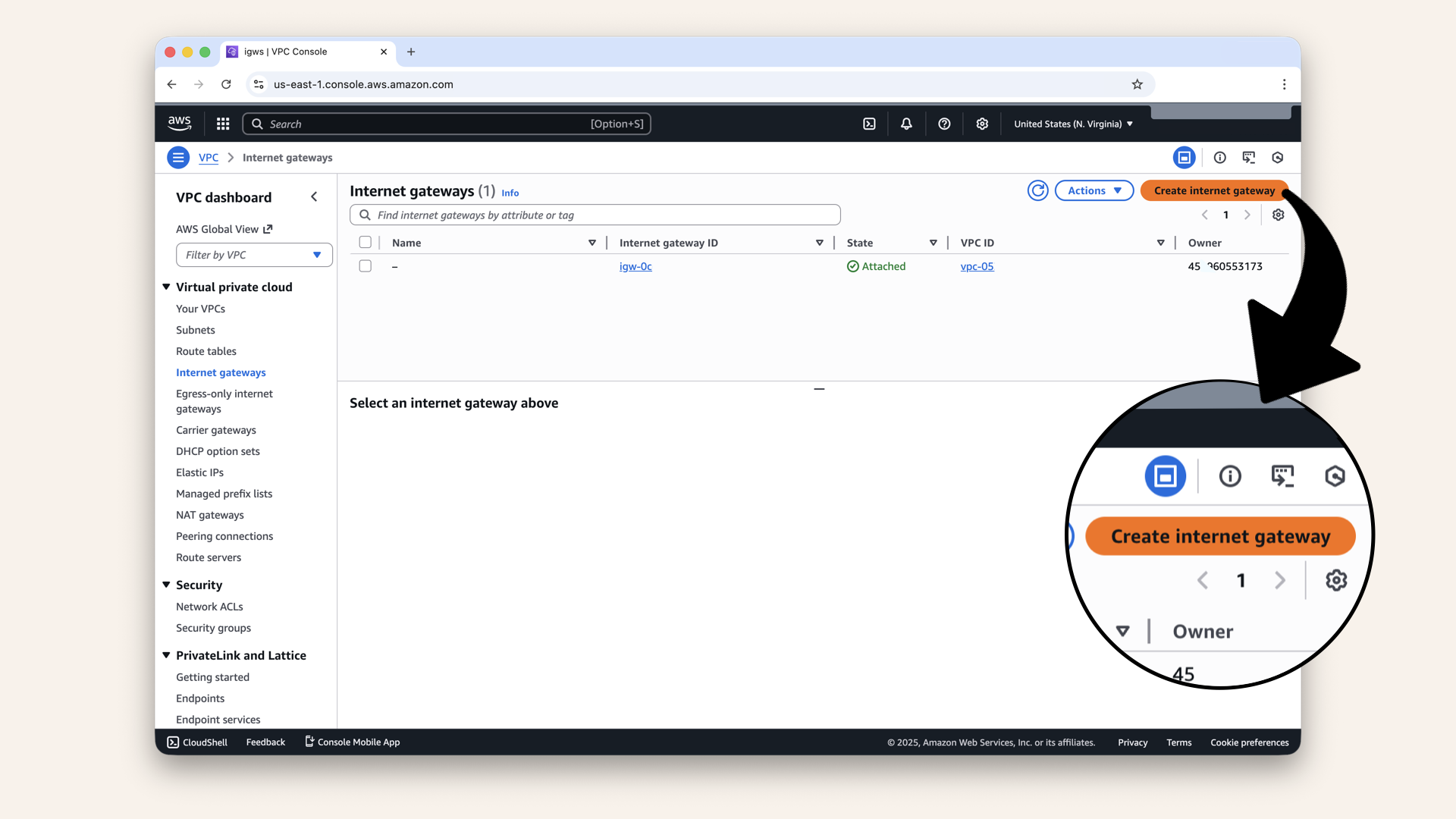Launch CloudShell from the top navigation bar
This screenshot has width=1456, height=819.
(x=869, y=124)
